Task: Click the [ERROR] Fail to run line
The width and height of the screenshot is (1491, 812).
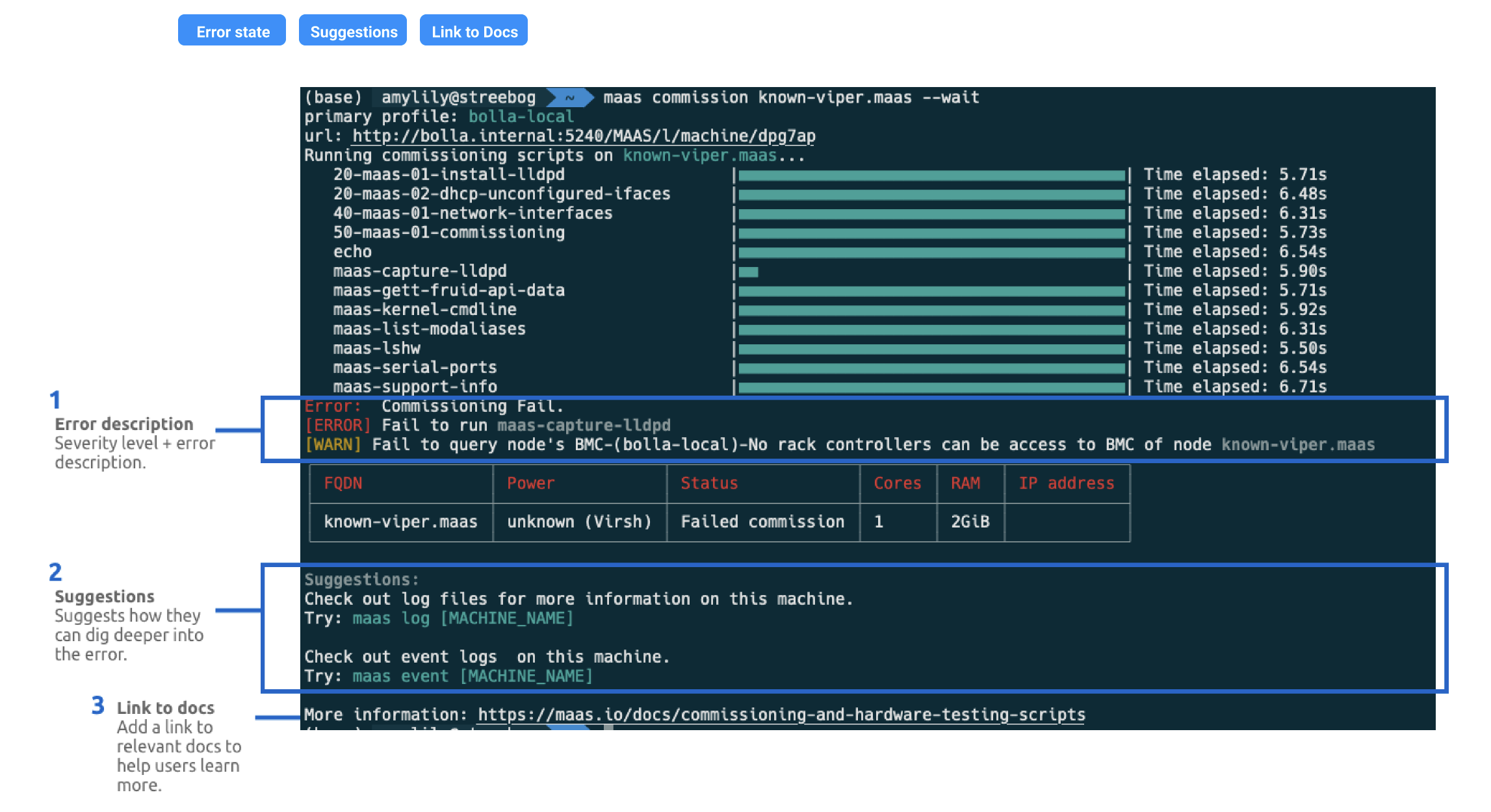Action: click(x=487, y=425)
